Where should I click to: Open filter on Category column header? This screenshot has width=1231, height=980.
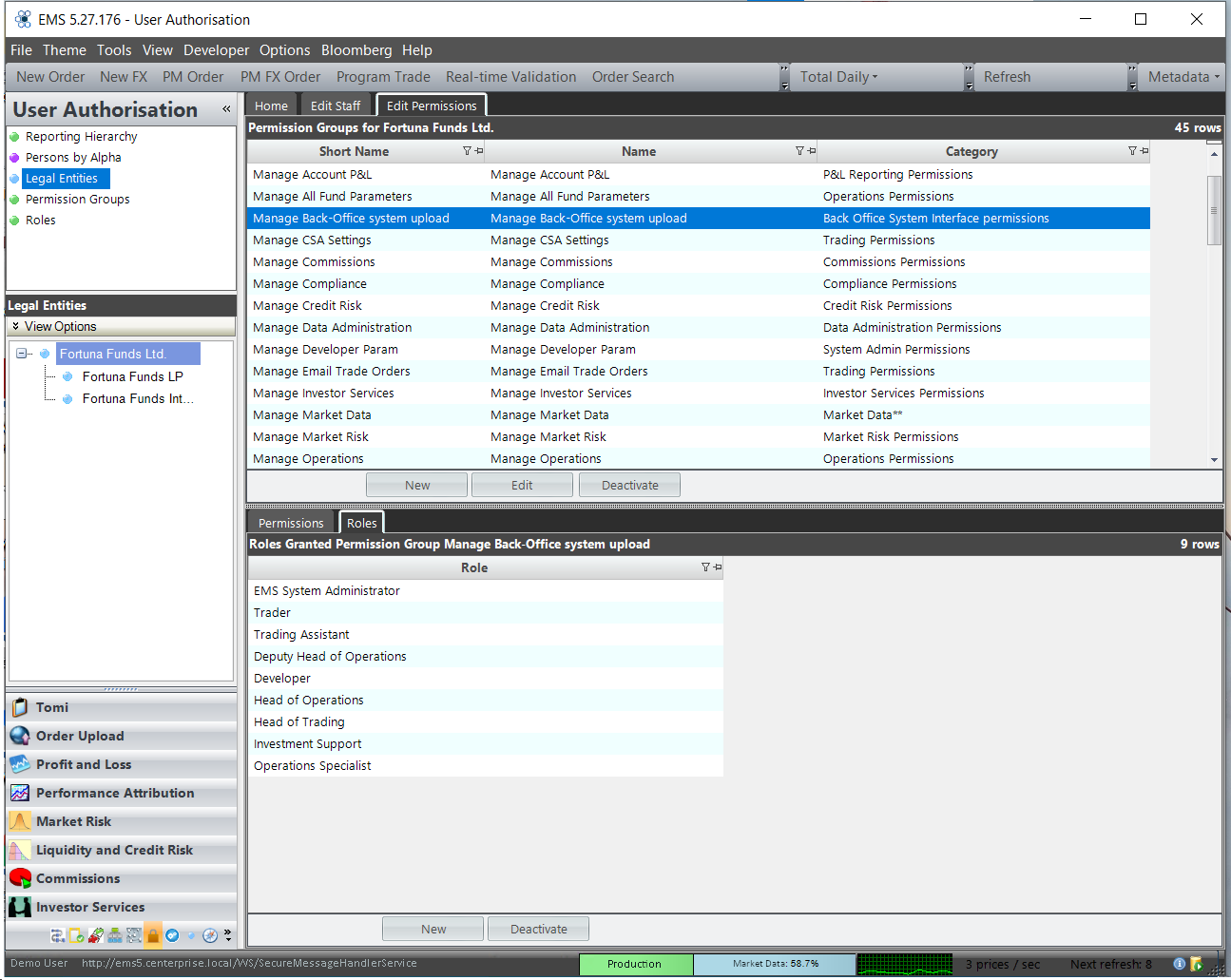[1132, 151]
